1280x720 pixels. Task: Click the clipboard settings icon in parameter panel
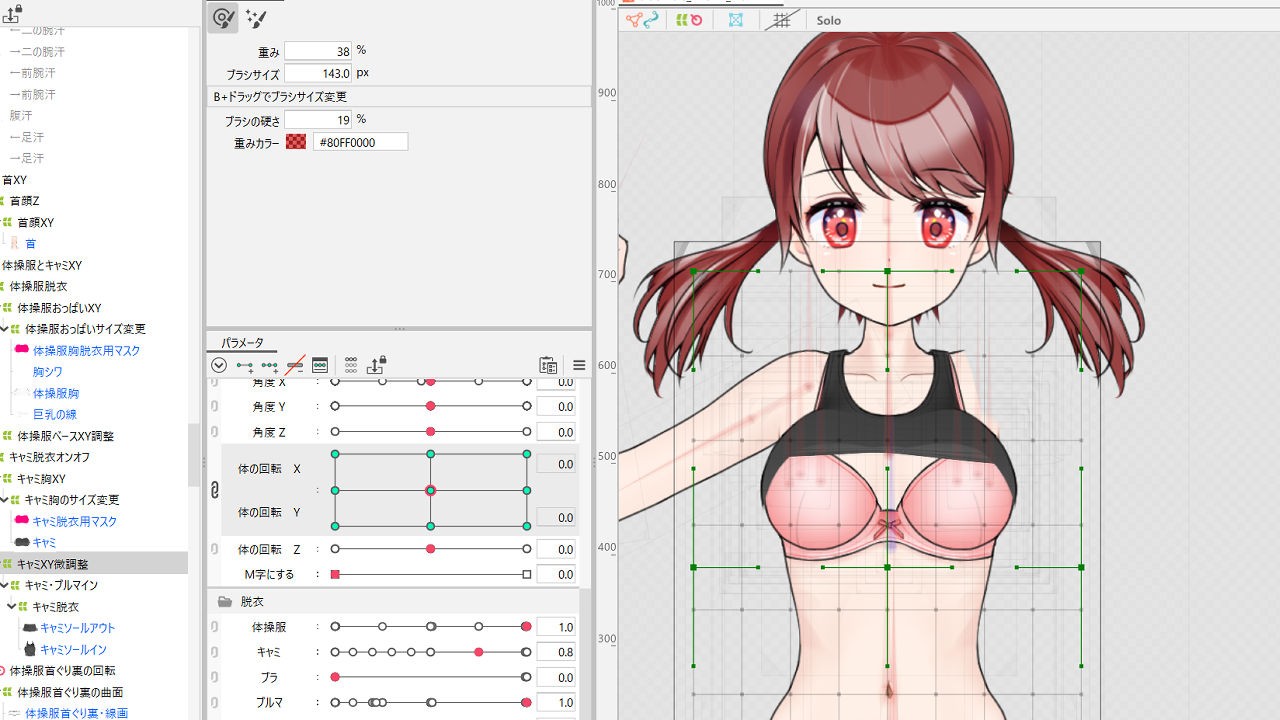point(548,365)
